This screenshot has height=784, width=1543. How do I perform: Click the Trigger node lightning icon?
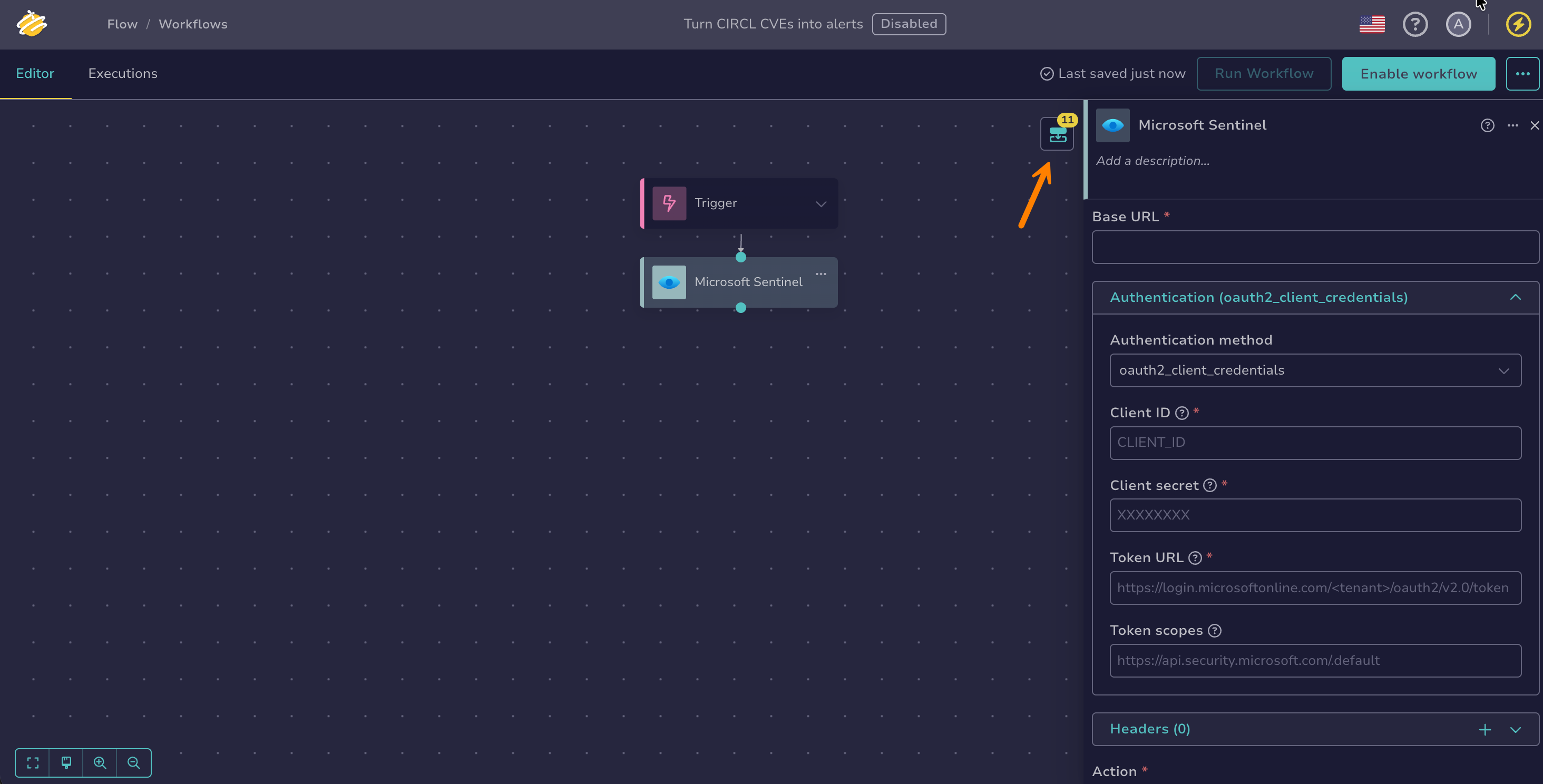click(669, 203)
